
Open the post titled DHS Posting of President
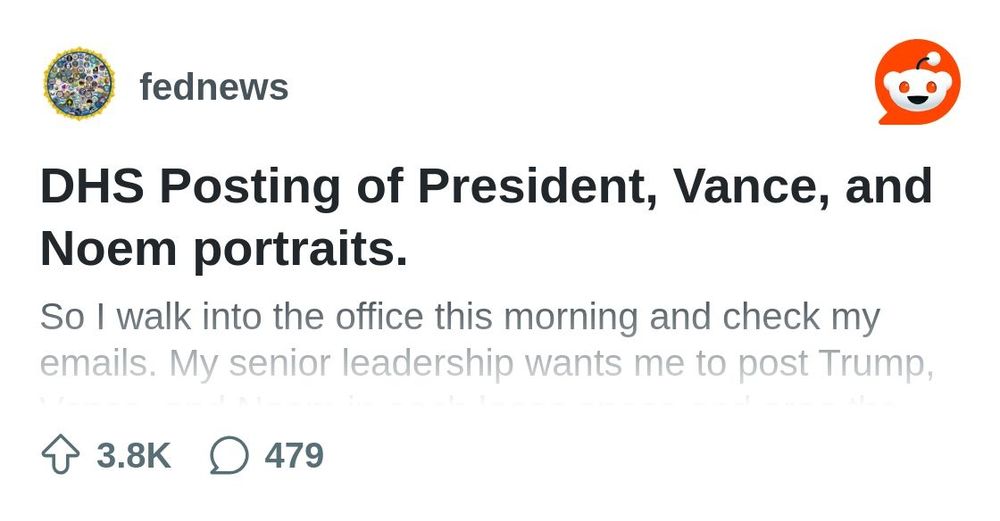pyautogui.click(x=486, y=217)
